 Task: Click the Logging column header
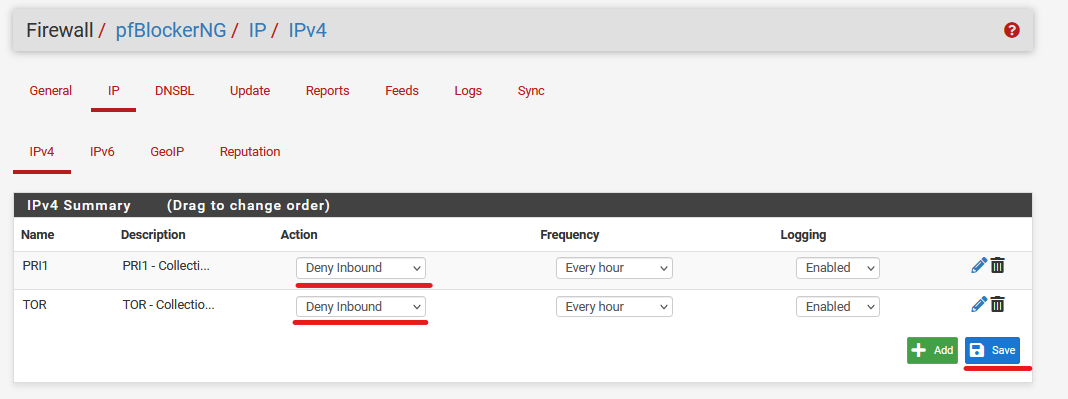point(803,235)
